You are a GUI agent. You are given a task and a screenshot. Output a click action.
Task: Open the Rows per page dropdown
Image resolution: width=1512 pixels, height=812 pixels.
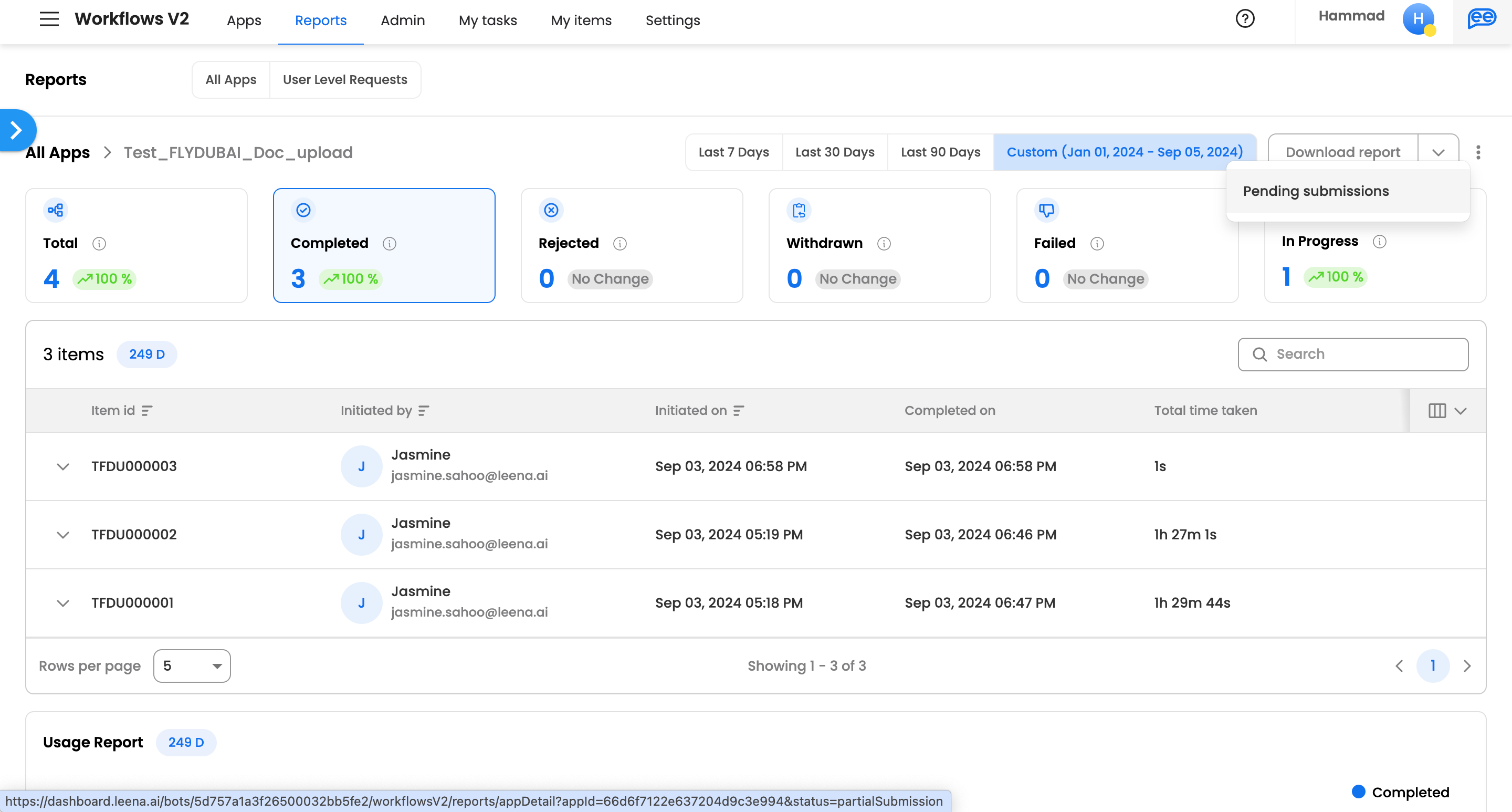(191, 666)
